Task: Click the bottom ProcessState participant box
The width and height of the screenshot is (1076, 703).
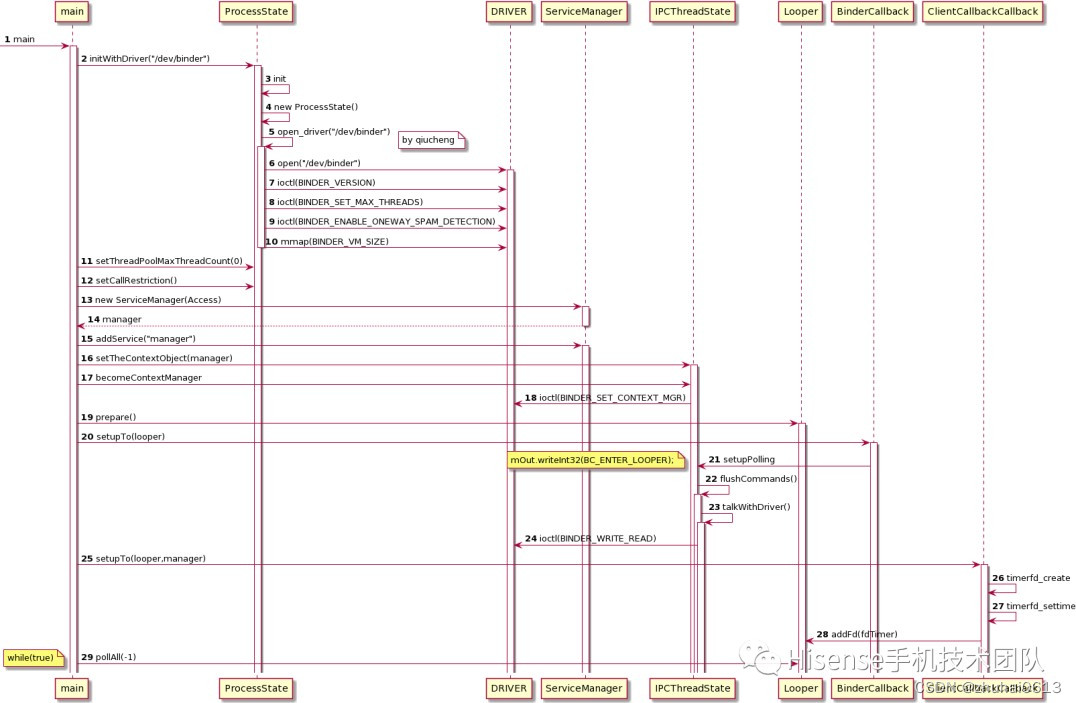Action: pos(257,689)
